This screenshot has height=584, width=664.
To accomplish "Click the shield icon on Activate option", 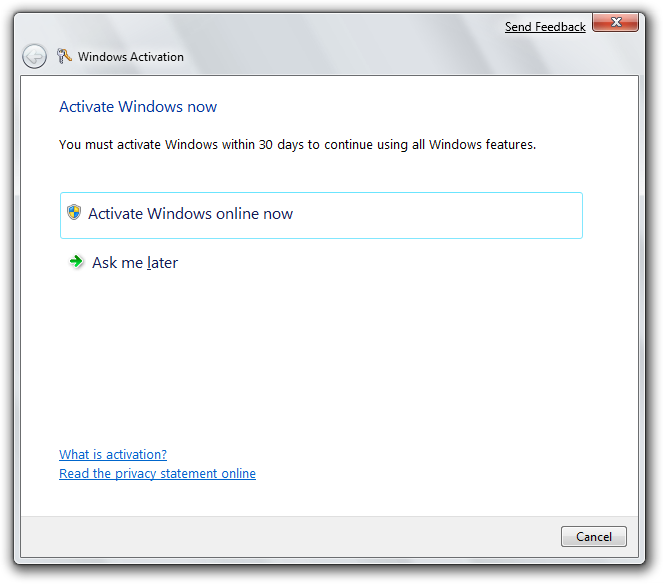I will pos(74,212).
